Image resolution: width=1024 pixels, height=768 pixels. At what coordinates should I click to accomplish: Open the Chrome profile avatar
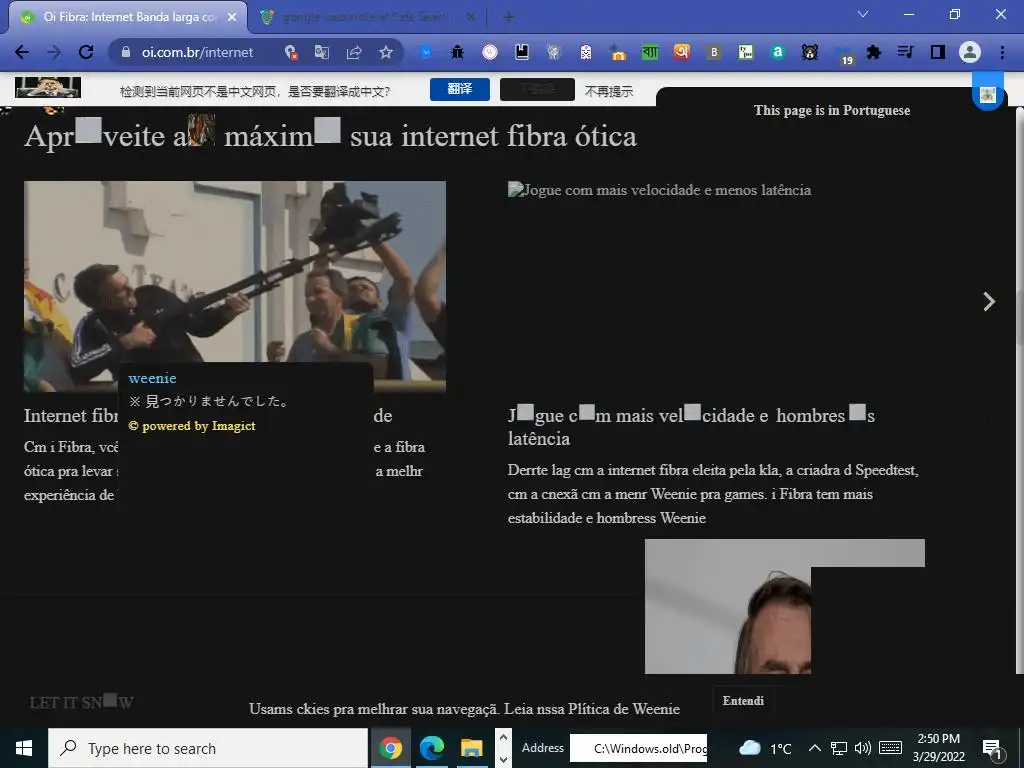pos(970,52)
